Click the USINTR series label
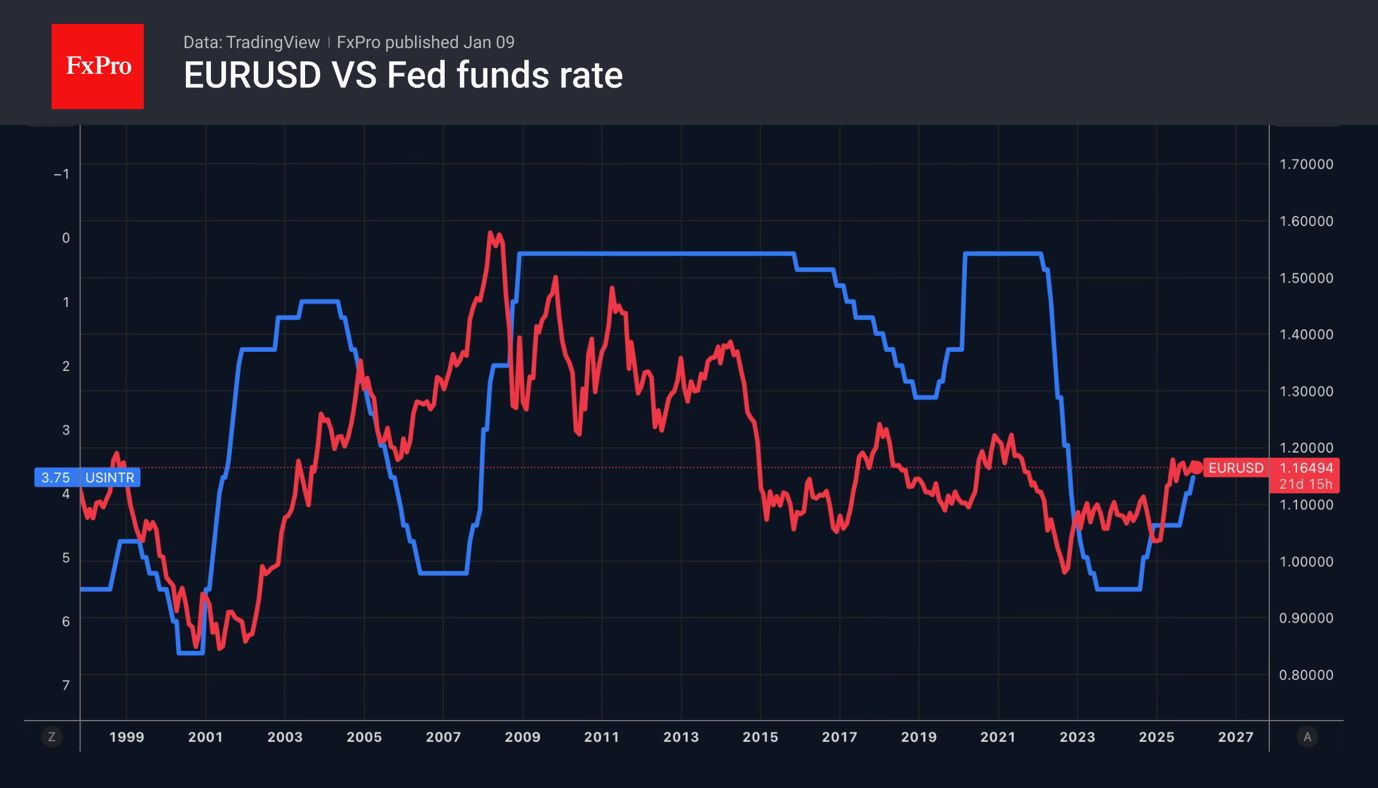This screenshot has width=1378, height=788. [x=109, y=478]
